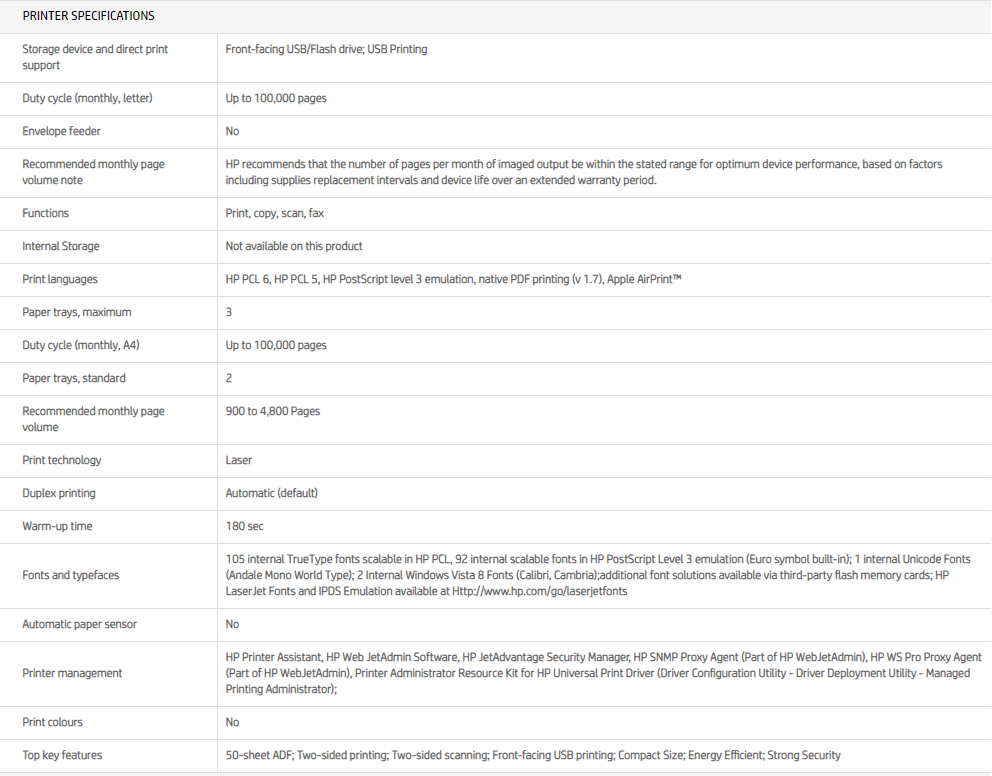
Task: Click the 'Automatic paper sensor' label
Action: (79, 624)
